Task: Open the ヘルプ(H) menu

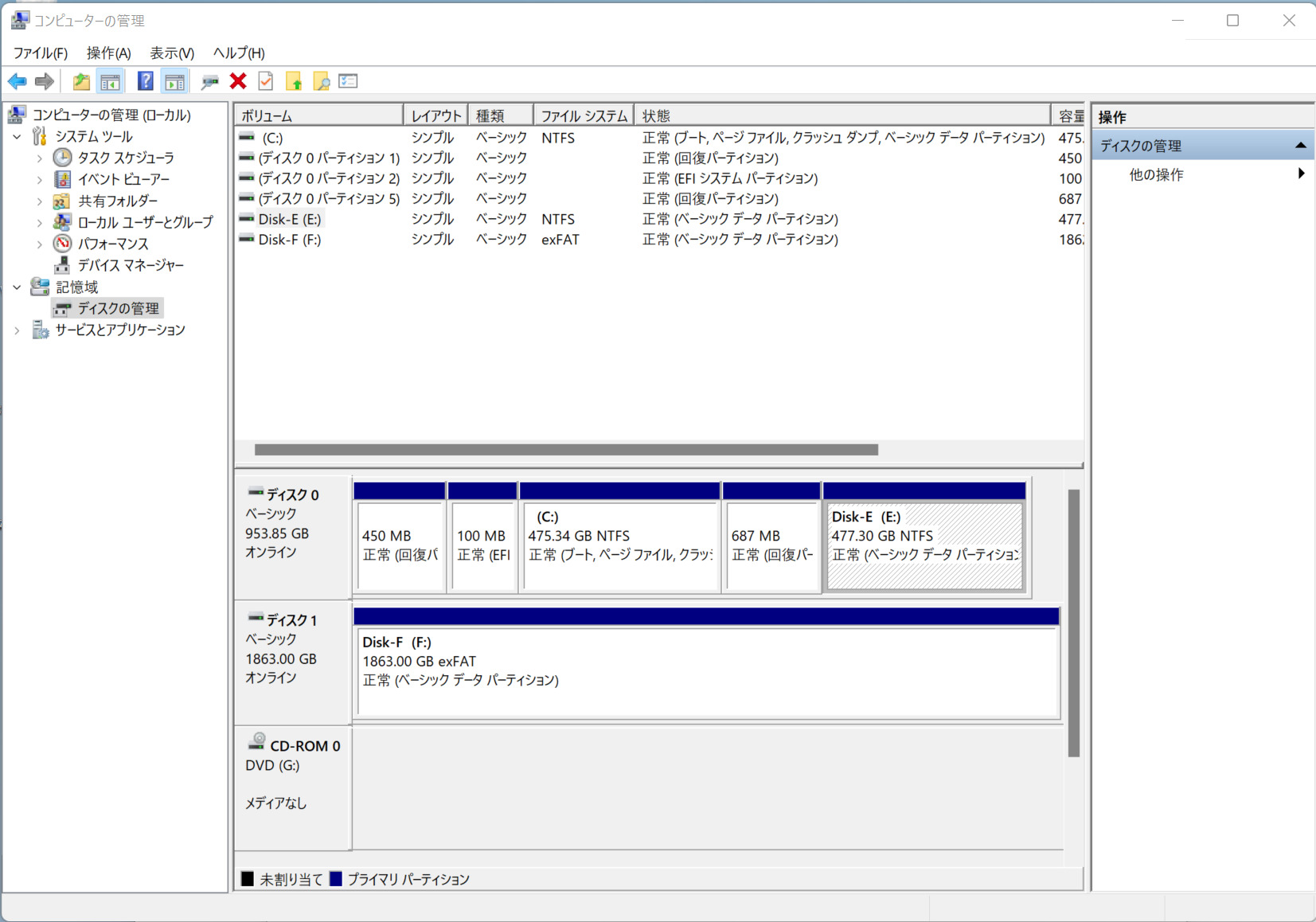Action: [239, 53]
